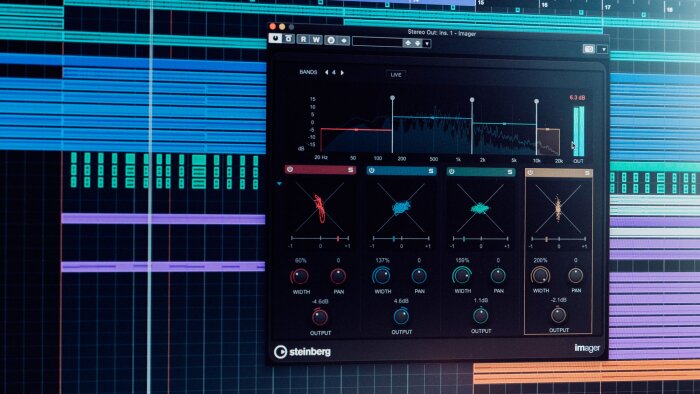
Task: Toggle the tan band power button
Action: click(530, 172)
